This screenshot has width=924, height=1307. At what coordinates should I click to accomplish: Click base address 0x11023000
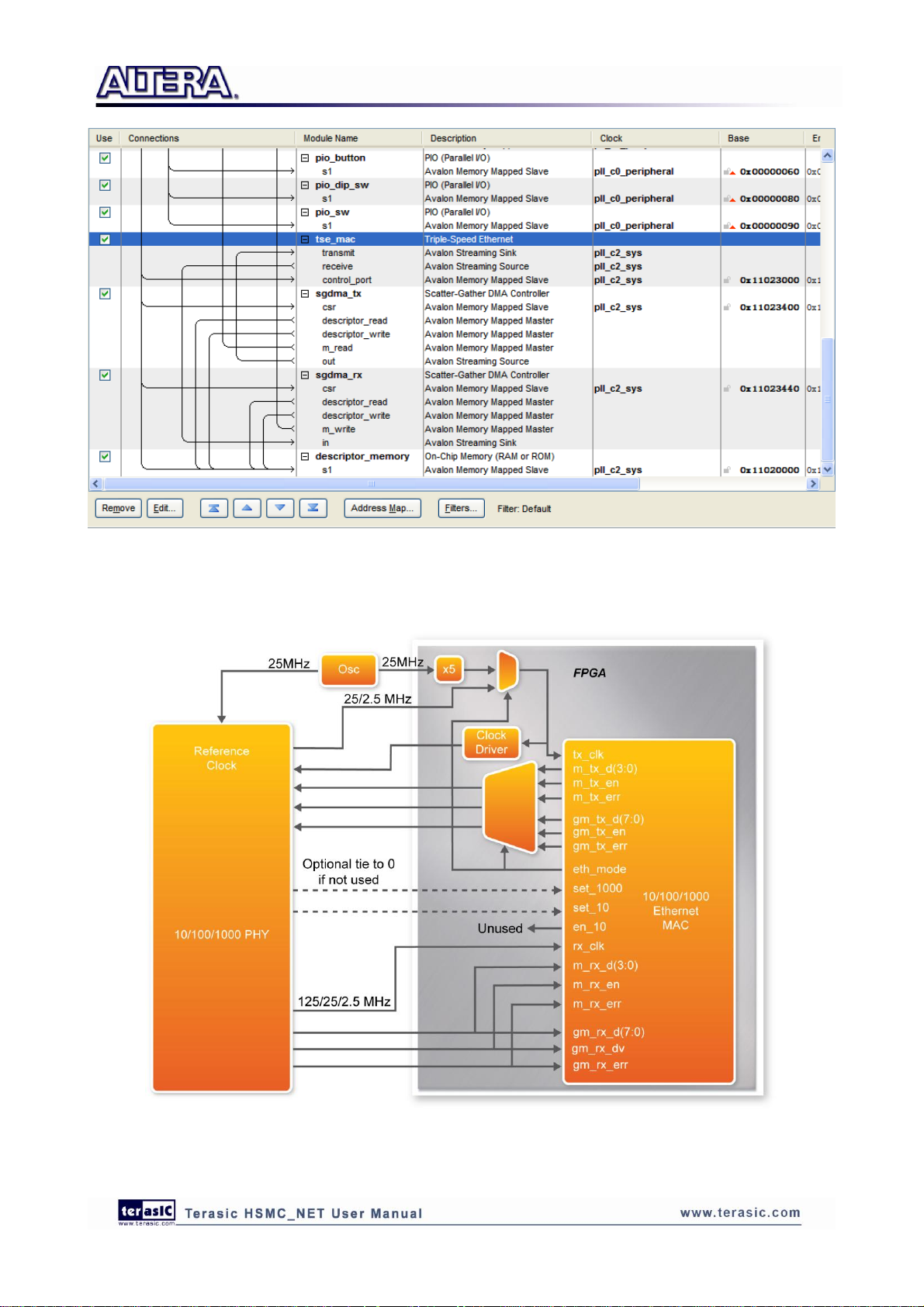(x=769, y=280)
